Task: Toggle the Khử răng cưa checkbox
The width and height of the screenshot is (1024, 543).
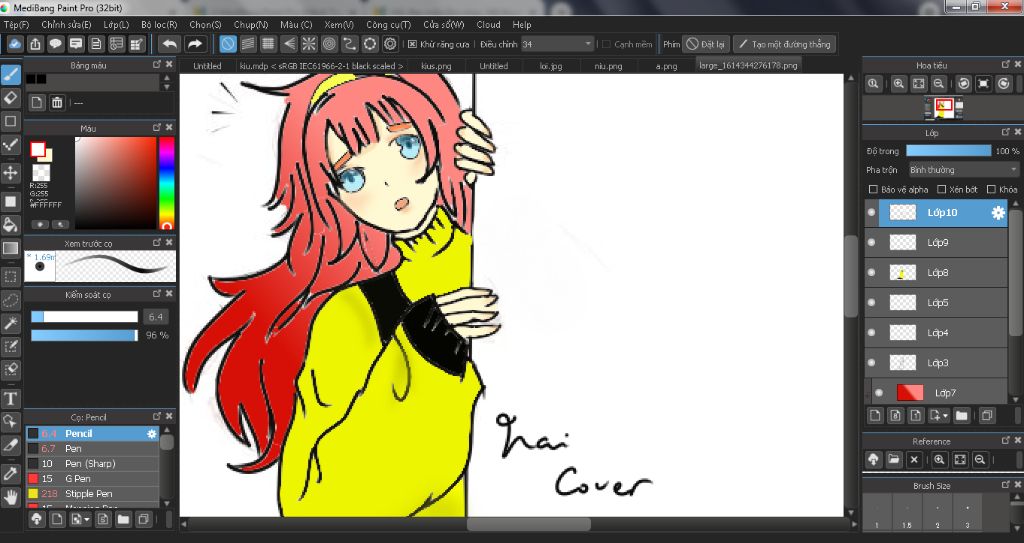Action: click(x=412, y=44)
